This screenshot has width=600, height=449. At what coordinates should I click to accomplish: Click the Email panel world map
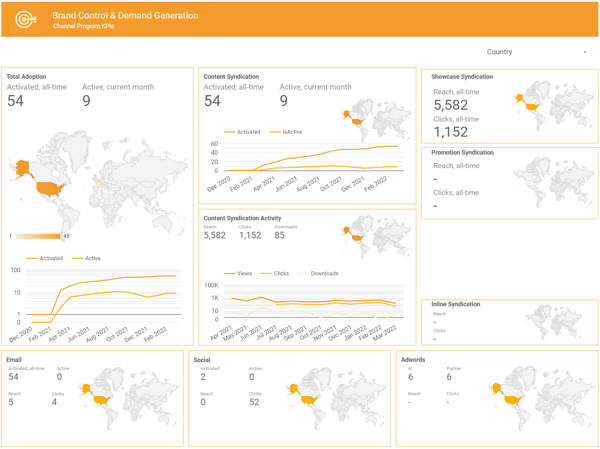click(128, 398)
